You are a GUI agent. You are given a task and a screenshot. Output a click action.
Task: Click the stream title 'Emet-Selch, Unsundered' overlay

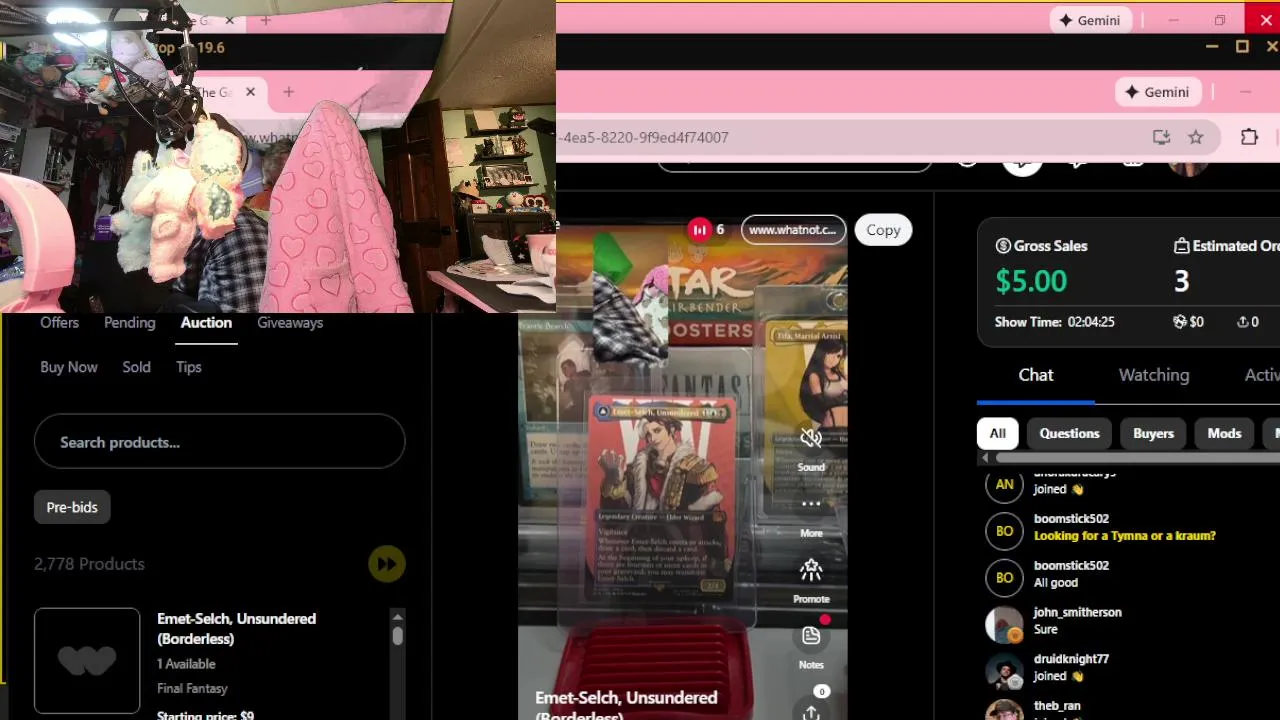626,698
